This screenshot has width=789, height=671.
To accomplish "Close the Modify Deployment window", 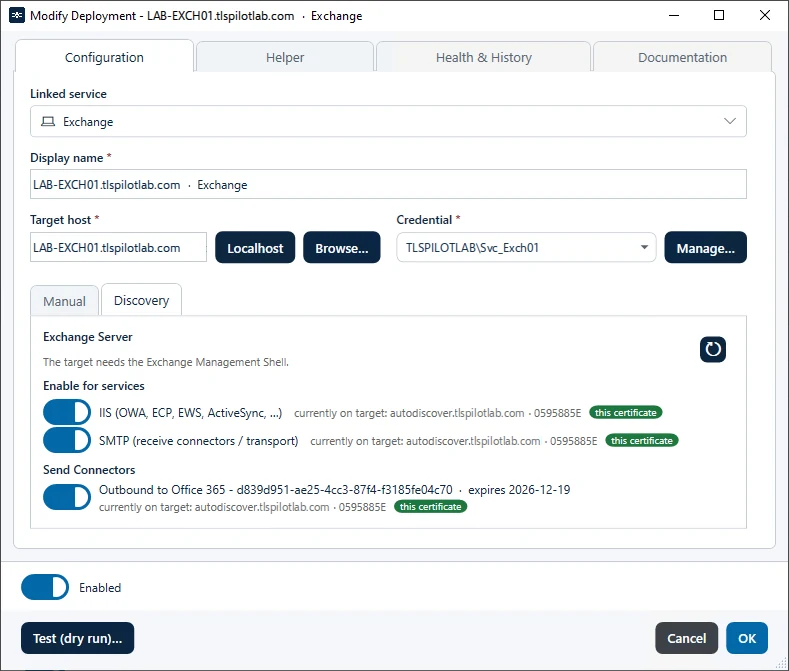I will click(x=764, y=15).
